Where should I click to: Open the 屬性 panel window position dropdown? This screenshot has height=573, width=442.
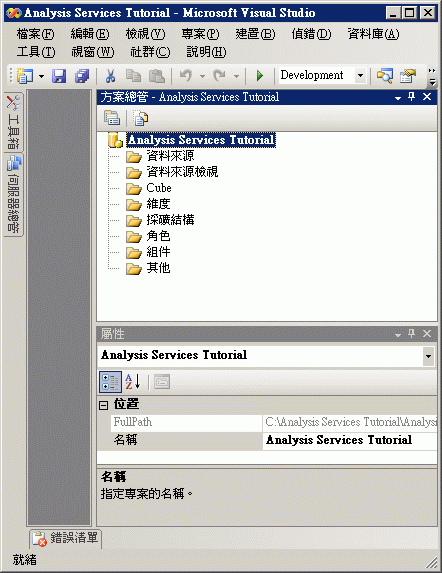(398, 334)
